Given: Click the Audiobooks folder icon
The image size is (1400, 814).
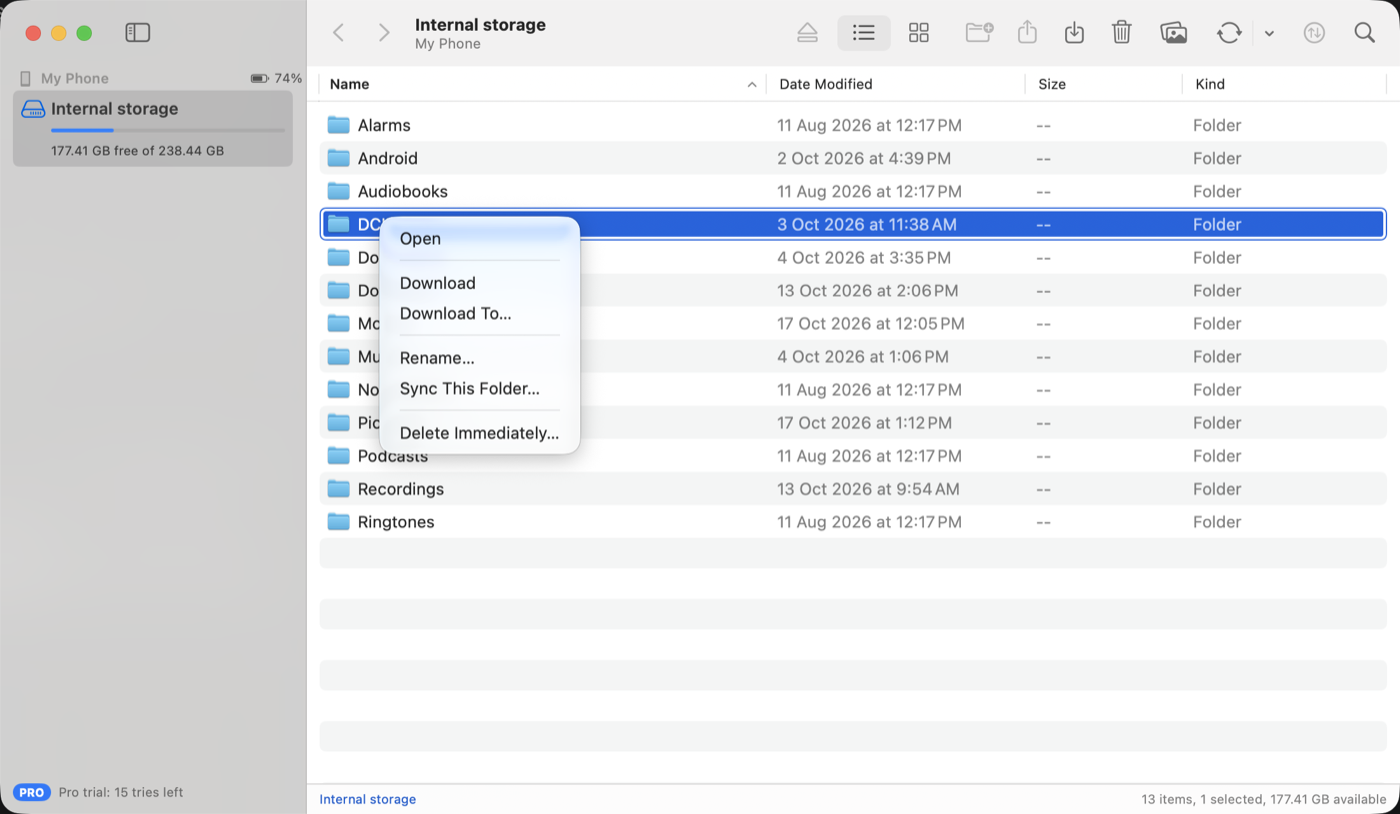Looking at the screenshot, I should point(339,191).
